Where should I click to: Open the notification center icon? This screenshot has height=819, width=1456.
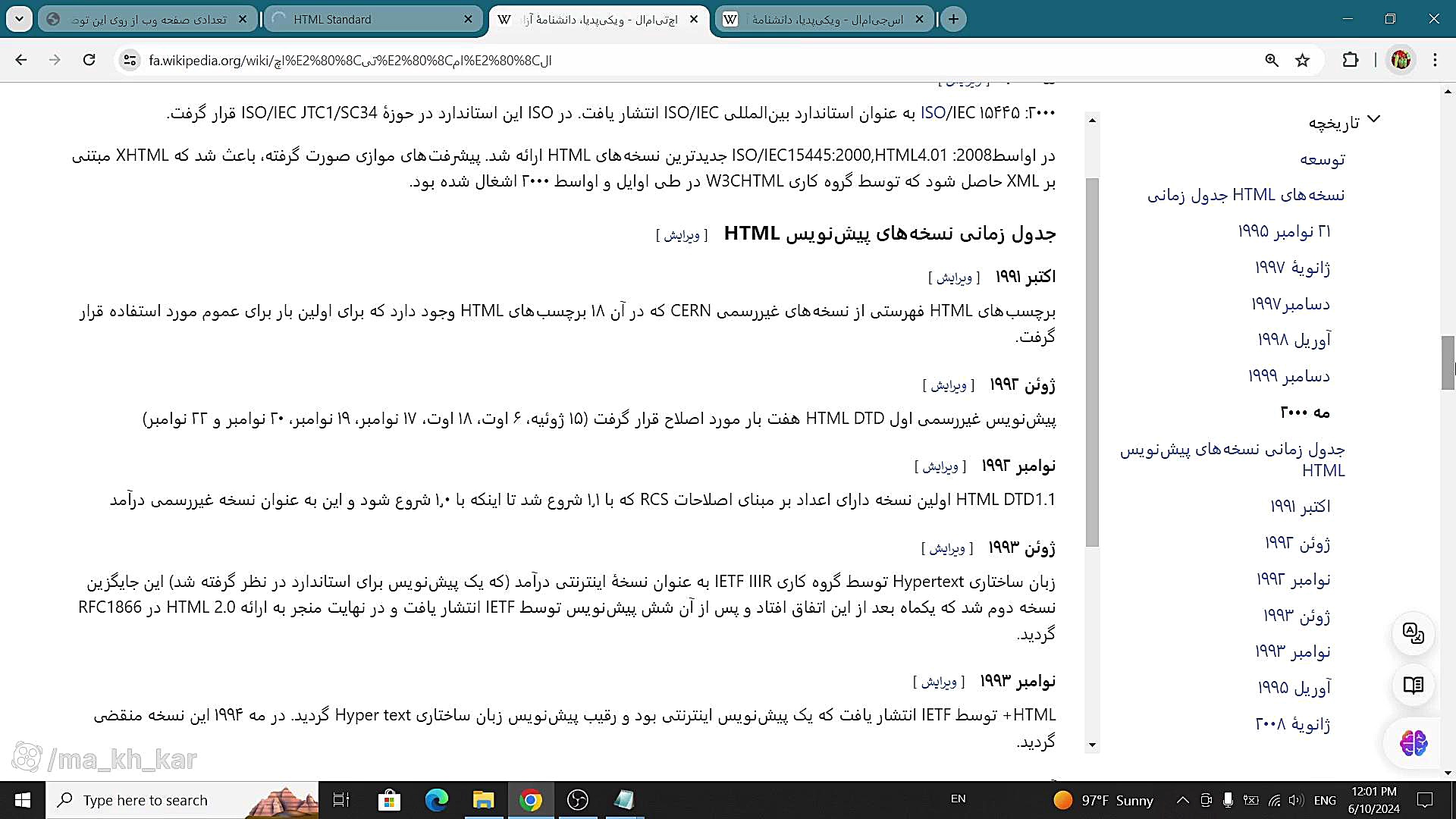click(1426, 800)
